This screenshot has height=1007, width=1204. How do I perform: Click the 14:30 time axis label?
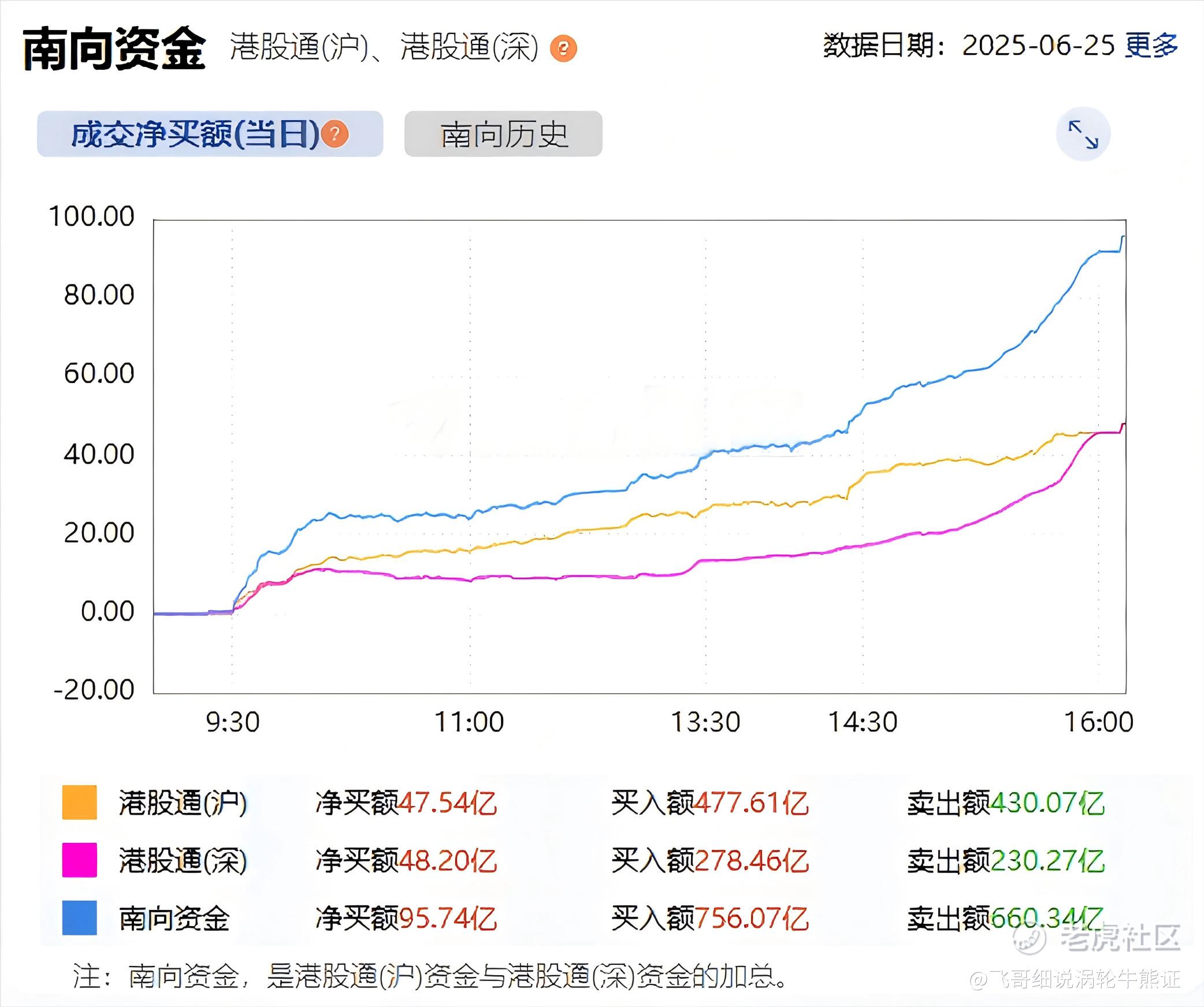pyautogui.click(x=863, y=722)
